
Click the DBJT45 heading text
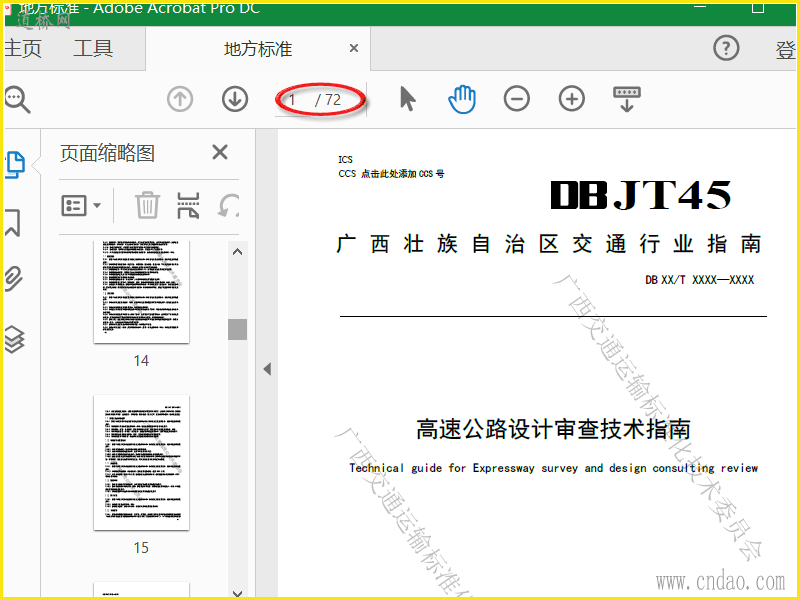coord(641,195)
